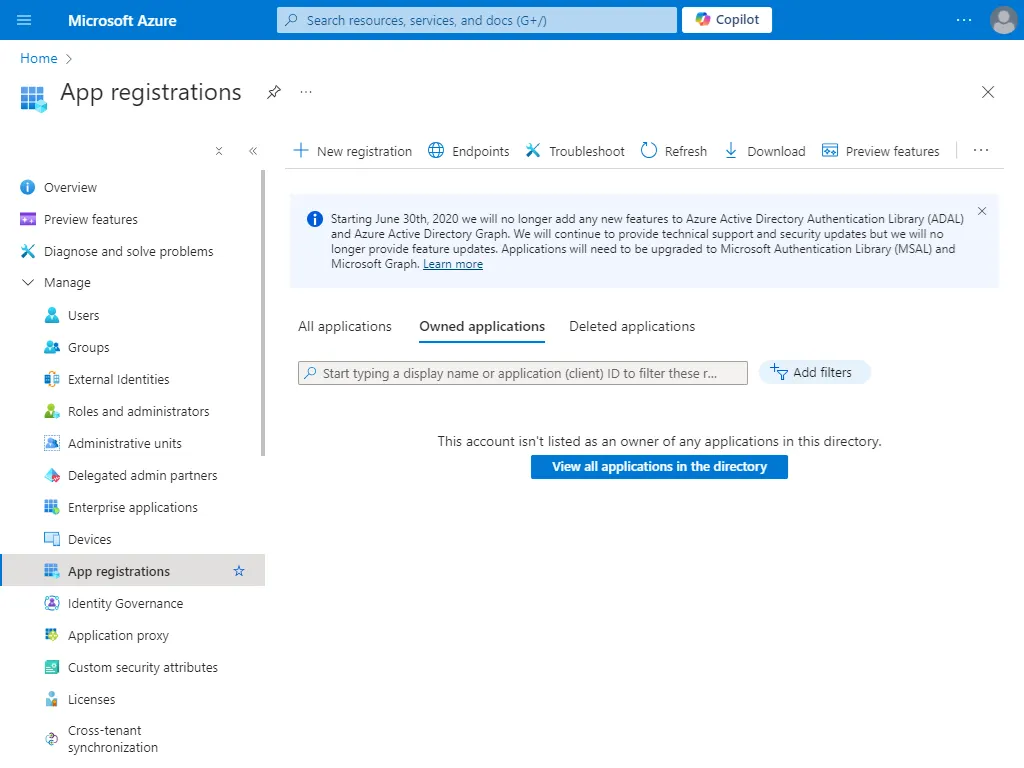Click the Application proxy icon
This screenshot has height=768, width=1024.
(52, 635)
